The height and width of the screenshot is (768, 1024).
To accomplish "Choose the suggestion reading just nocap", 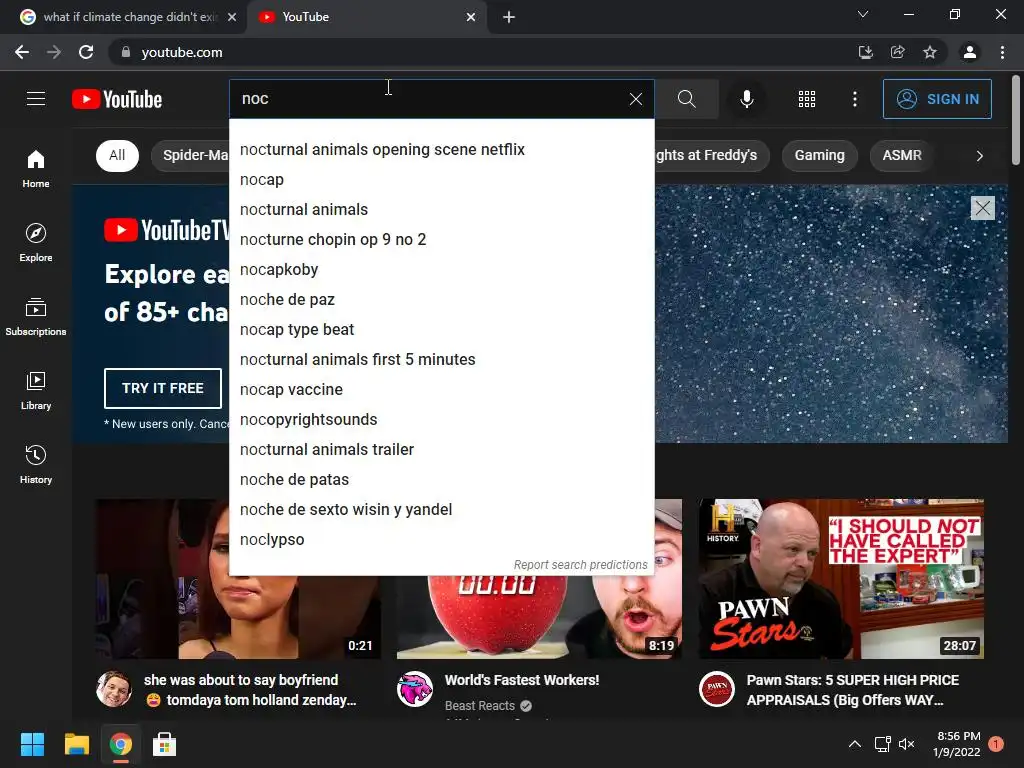I will (x=441, y=180).
